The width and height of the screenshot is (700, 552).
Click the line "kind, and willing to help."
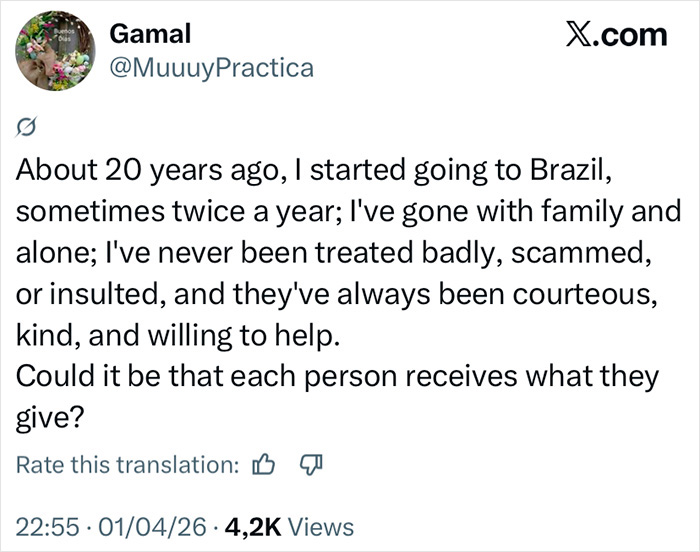(180, 335)
